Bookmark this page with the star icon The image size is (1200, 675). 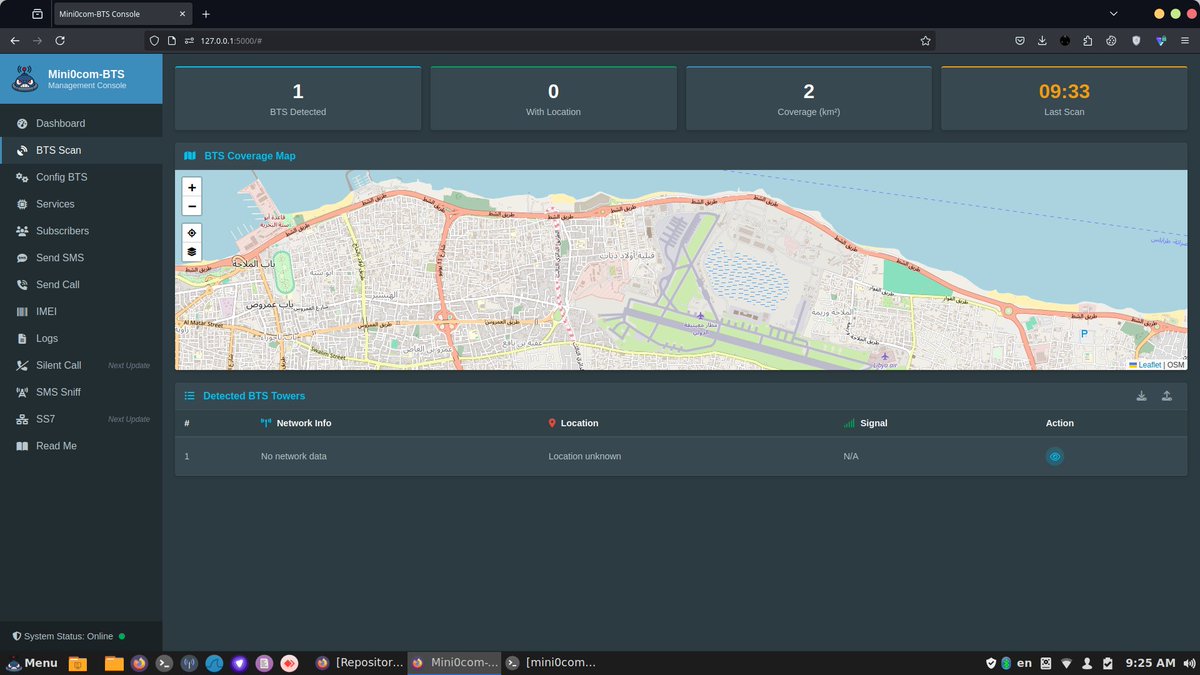coord(925,41)
